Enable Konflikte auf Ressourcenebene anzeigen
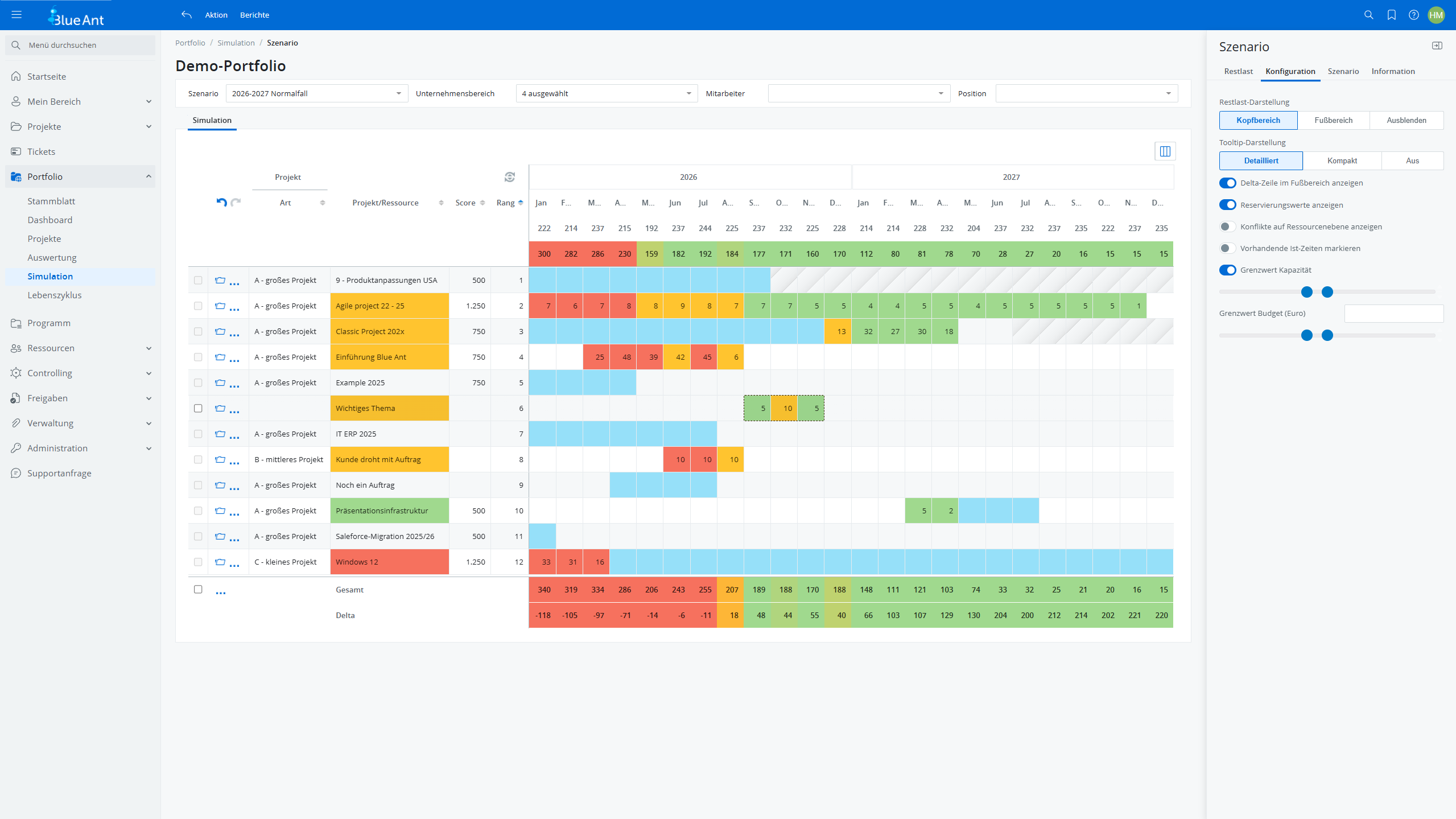Screen dimensions: 1456x819 coord(1227,226)
